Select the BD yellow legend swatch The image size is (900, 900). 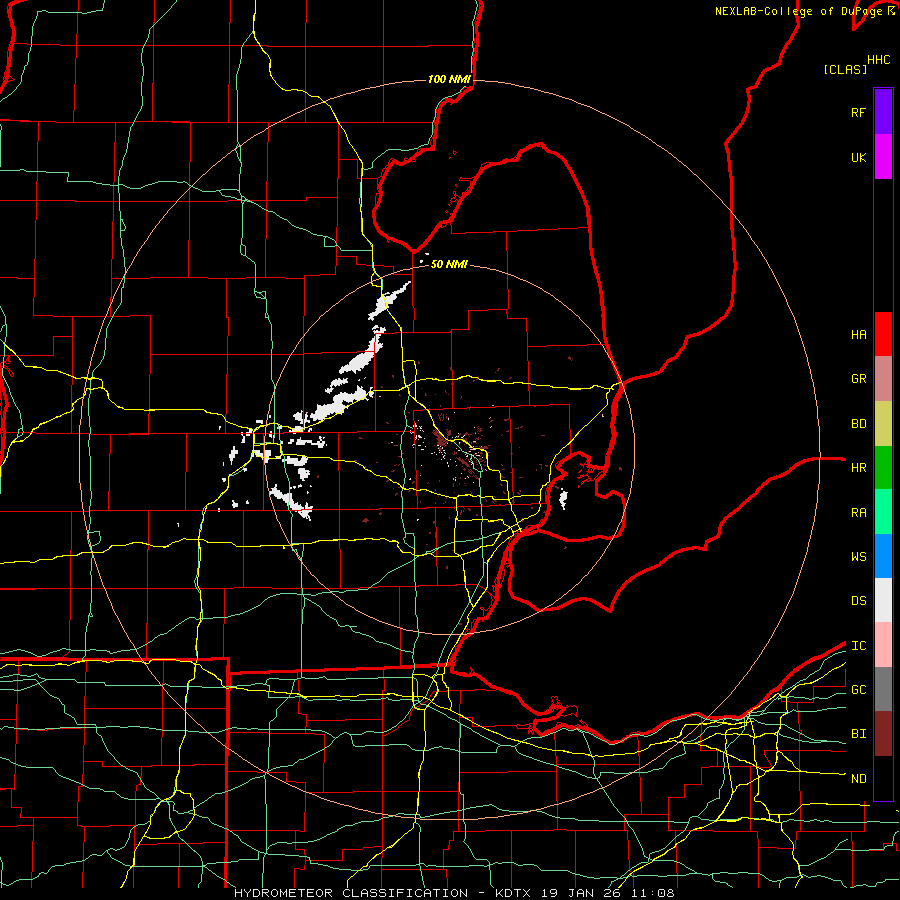pyautogui.click(x=883, y=424)
